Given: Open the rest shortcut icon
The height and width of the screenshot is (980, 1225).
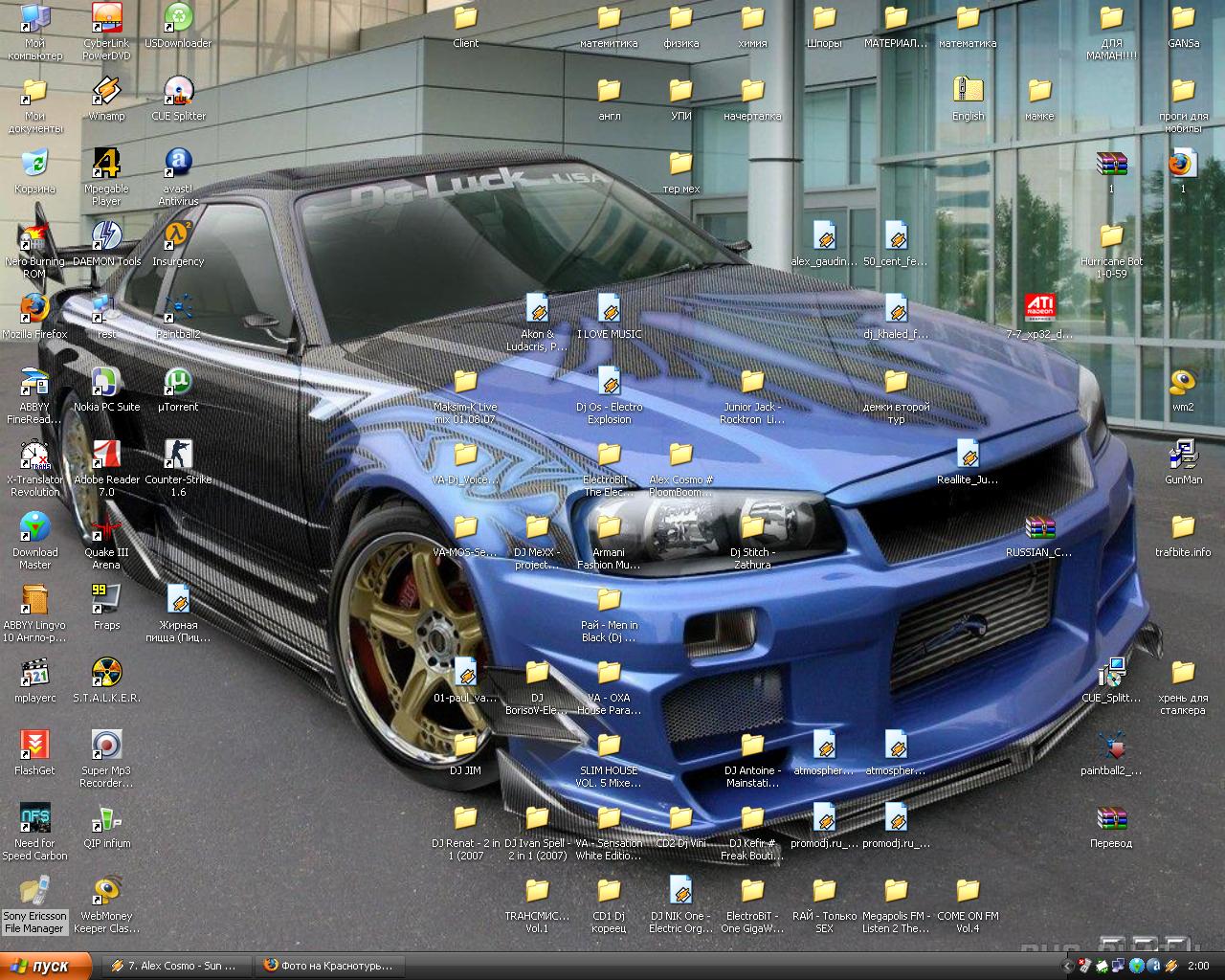Looking at the screenshot, I should [106, 317].
